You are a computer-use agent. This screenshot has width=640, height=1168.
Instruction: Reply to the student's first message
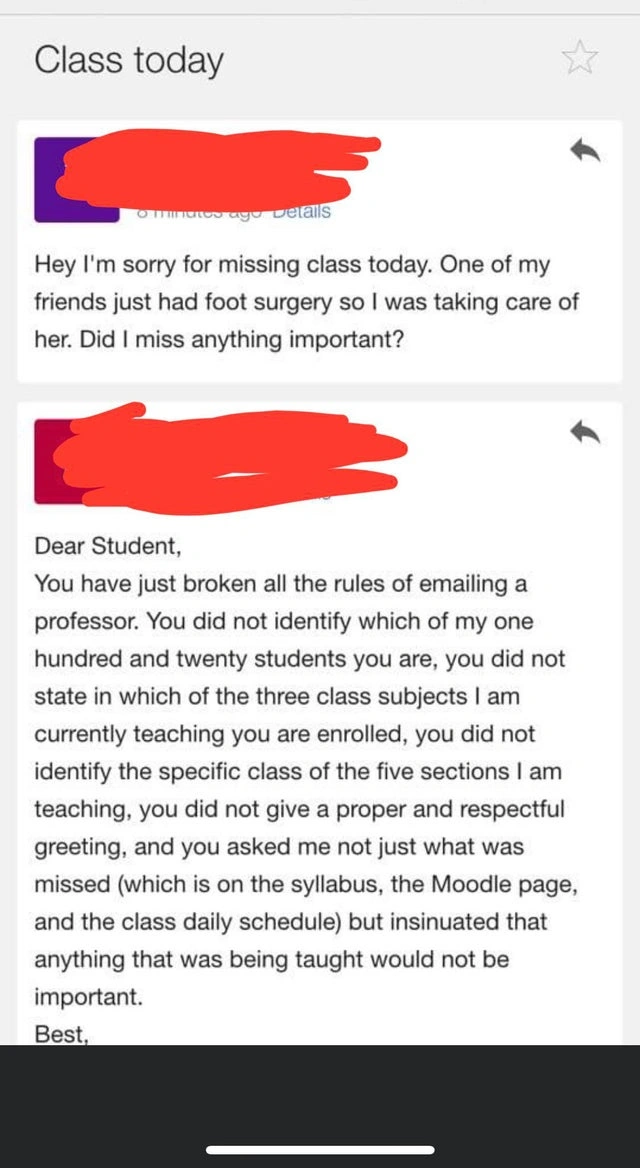tap(584, 150)
